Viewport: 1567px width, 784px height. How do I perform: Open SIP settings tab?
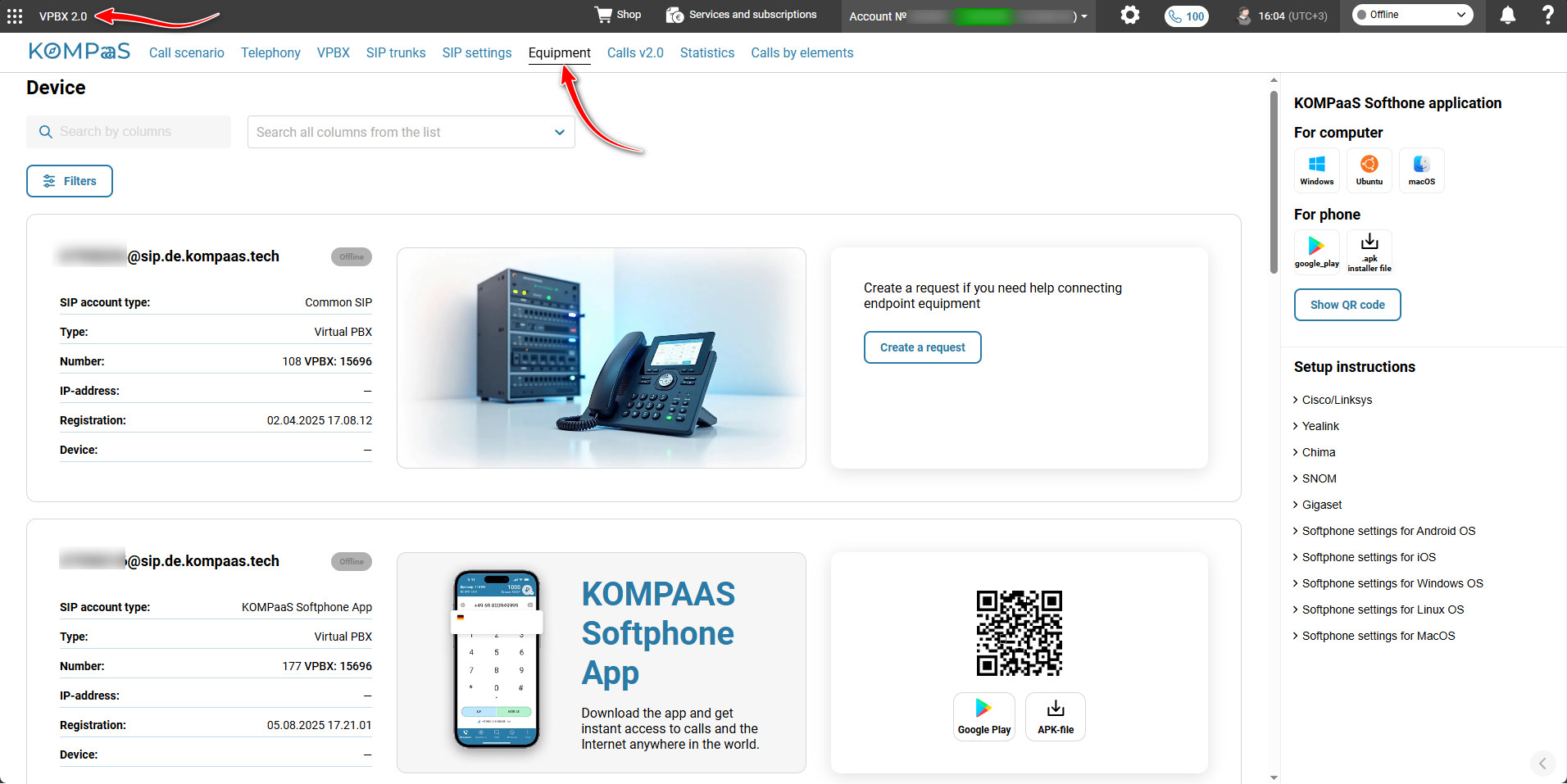pyautogui.click(x=477, y=52)
